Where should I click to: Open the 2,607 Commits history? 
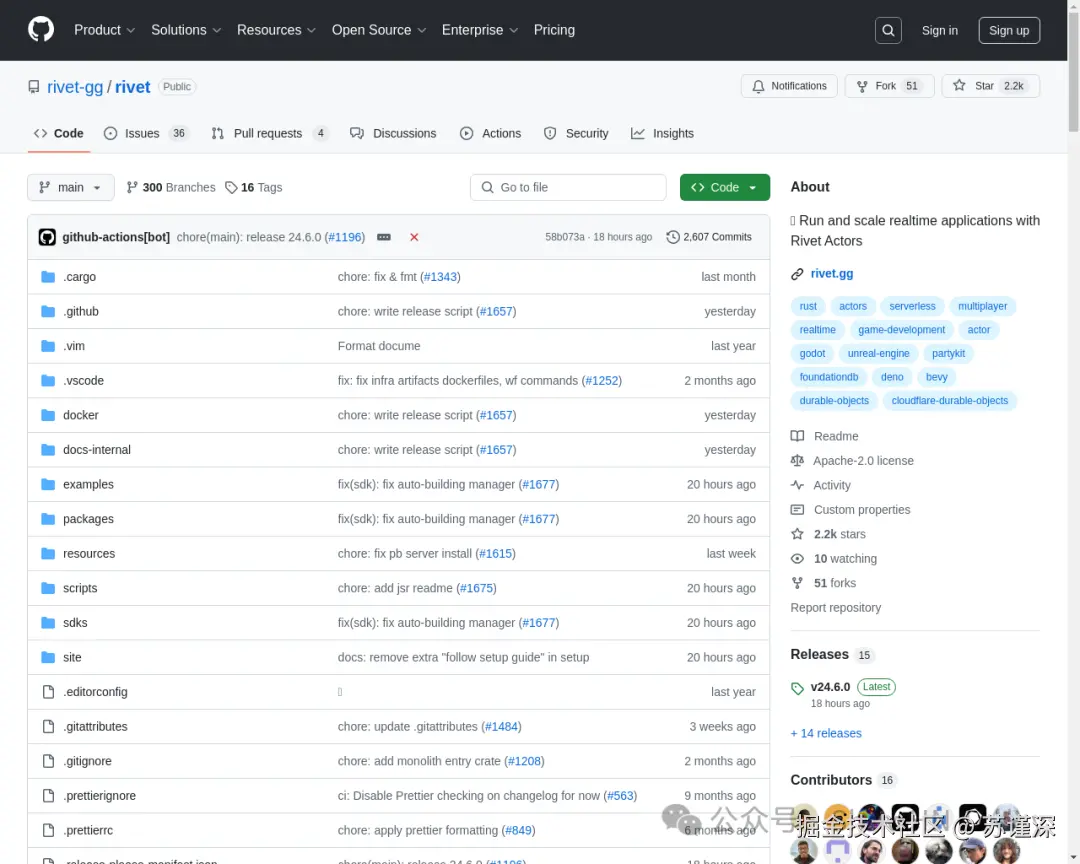[x=709, y=237]
